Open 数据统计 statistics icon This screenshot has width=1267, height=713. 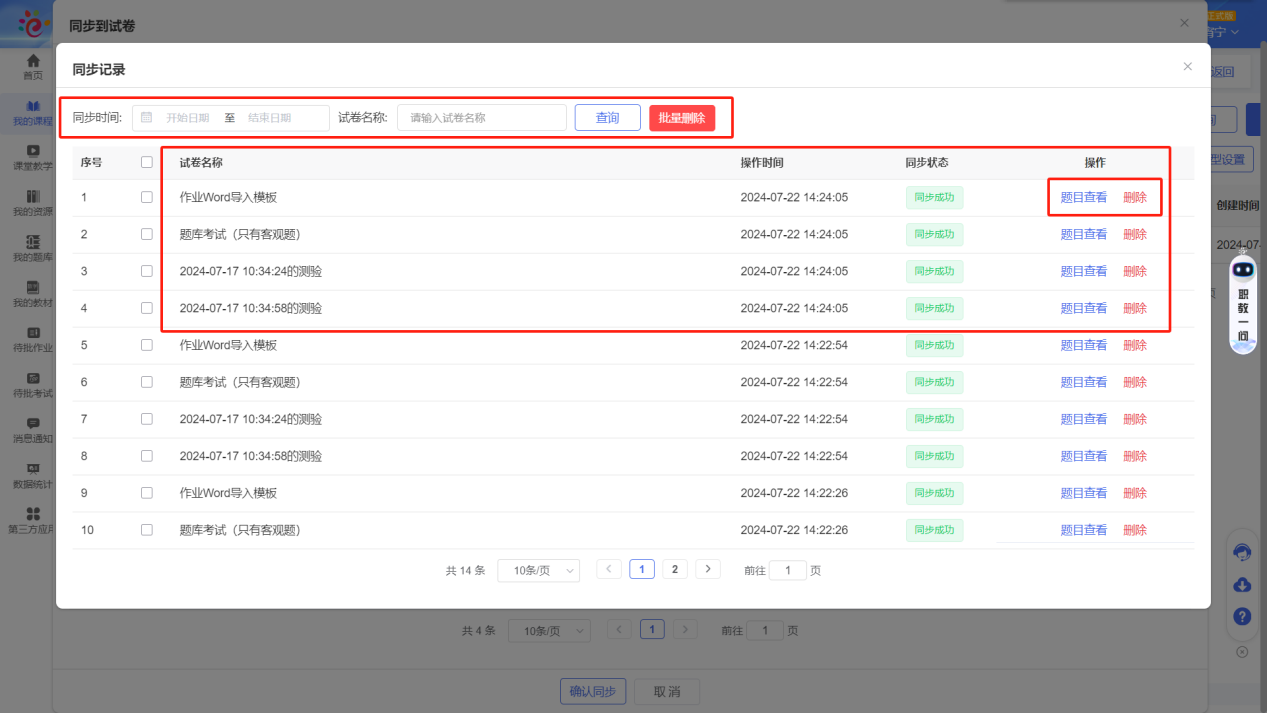point(33,469)
